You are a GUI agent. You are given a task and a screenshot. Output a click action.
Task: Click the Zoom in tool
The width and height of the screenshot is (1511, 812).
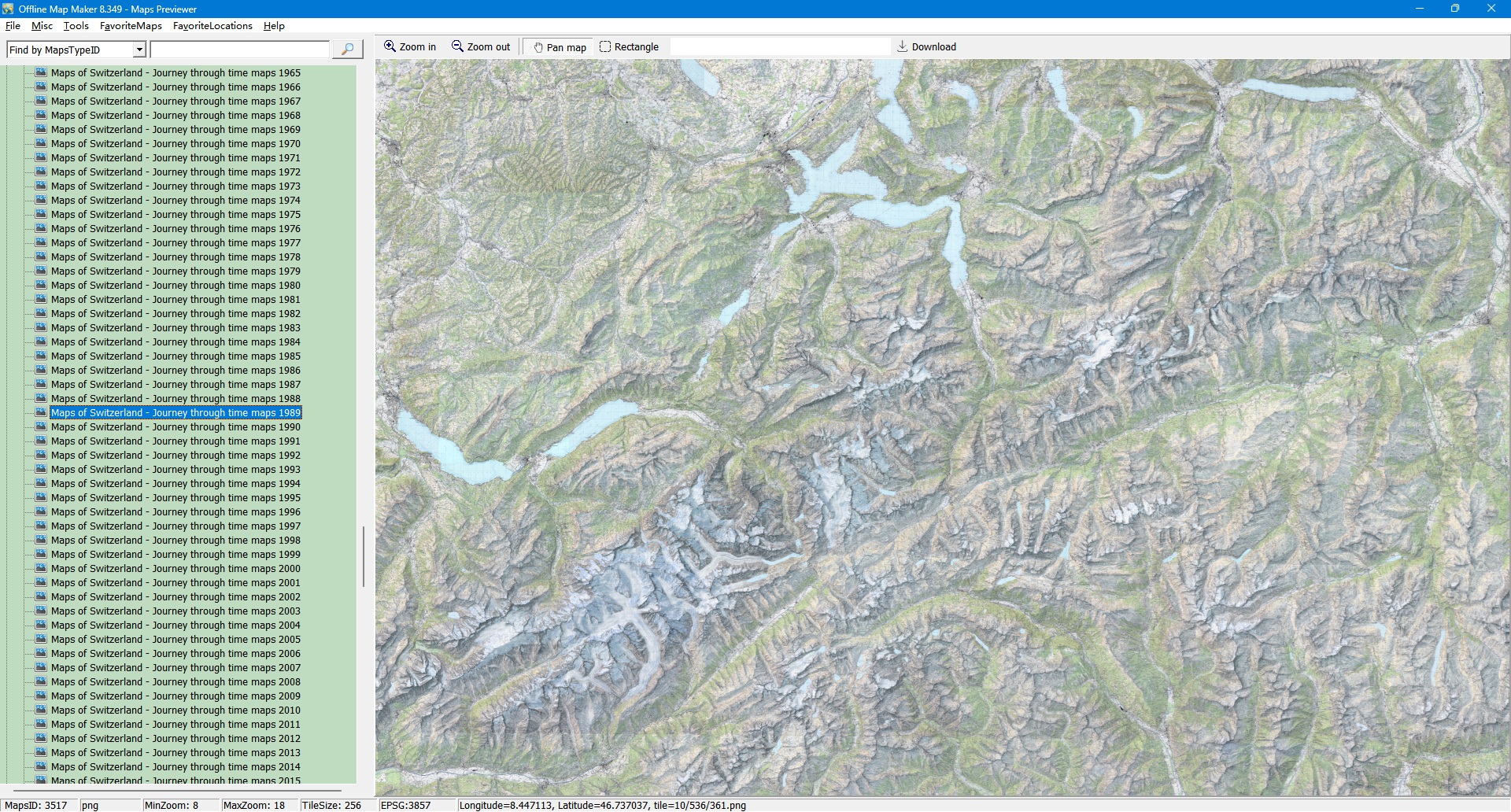(410, 47)
